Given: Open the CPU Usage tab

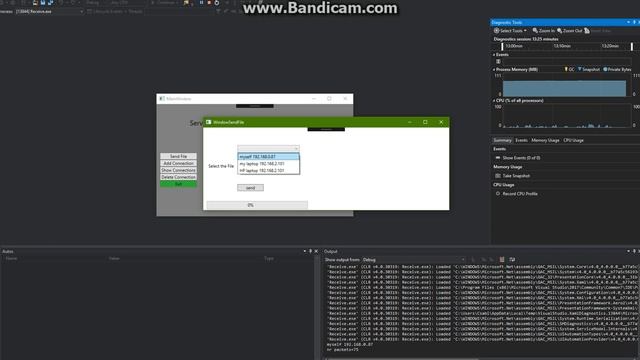Looking at the screenshot, I should click(573, 140).
